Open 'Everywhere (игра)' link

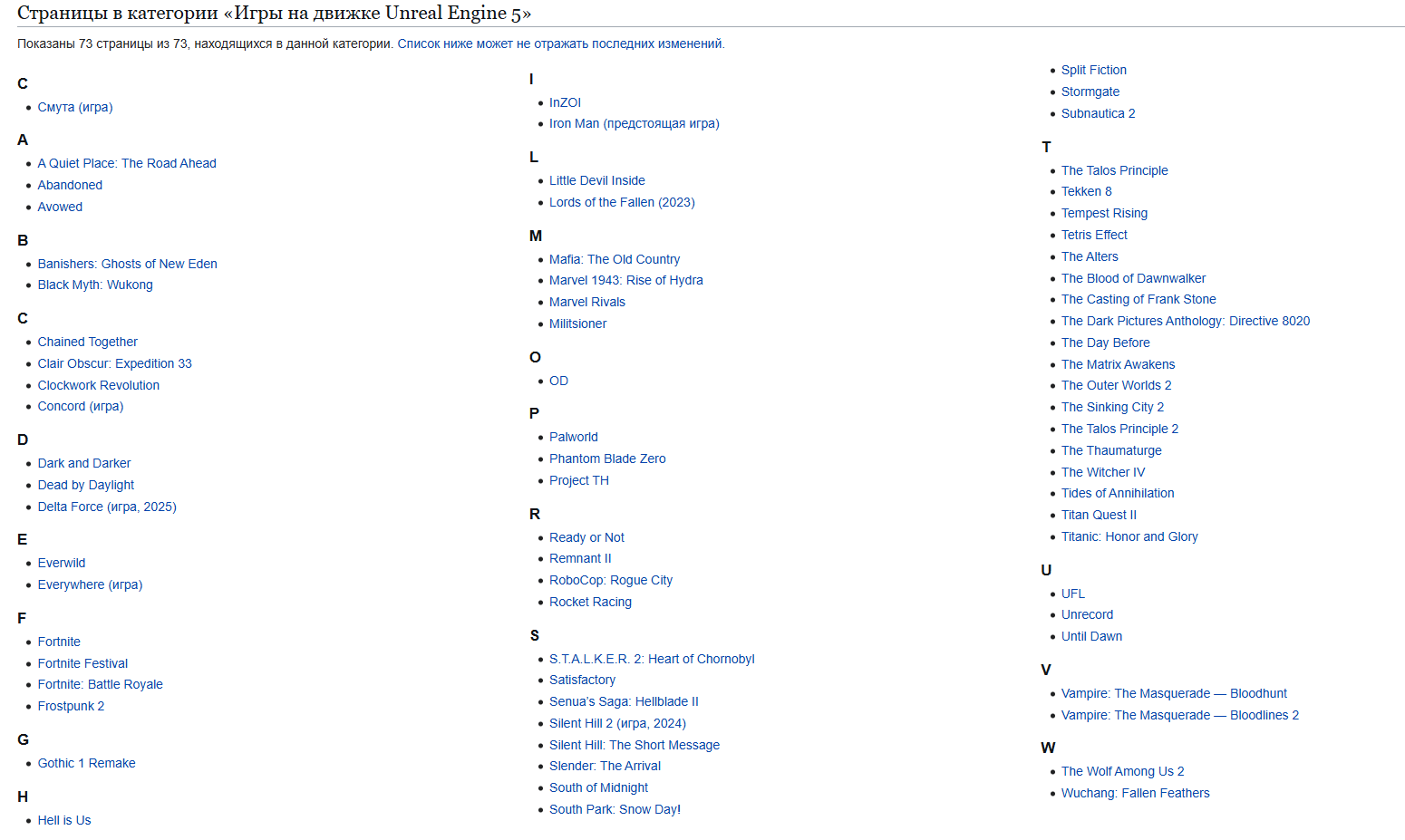coord(91,584)
